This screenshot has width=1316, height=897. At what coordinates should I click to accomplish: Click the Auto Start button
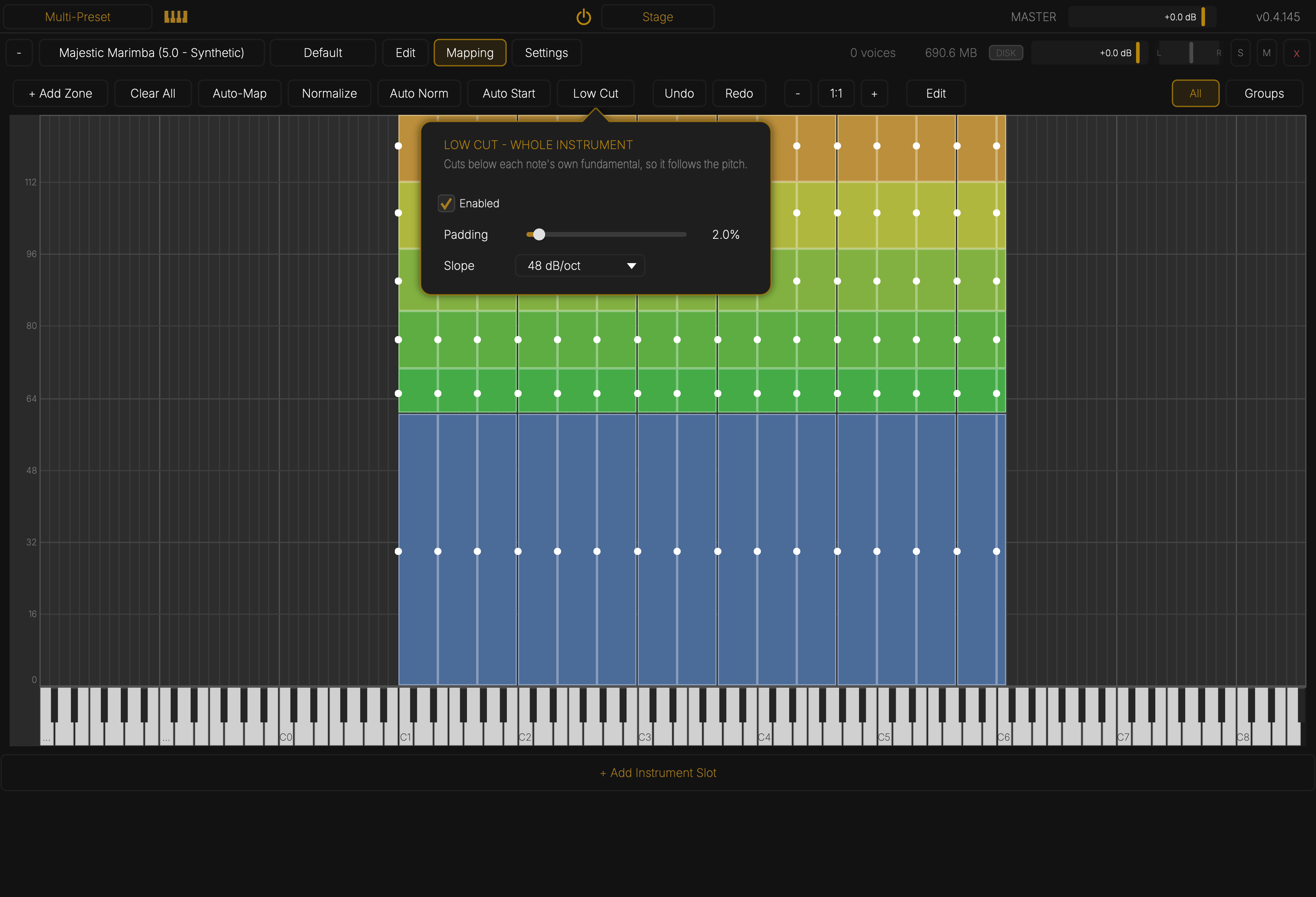pos(509,93)
